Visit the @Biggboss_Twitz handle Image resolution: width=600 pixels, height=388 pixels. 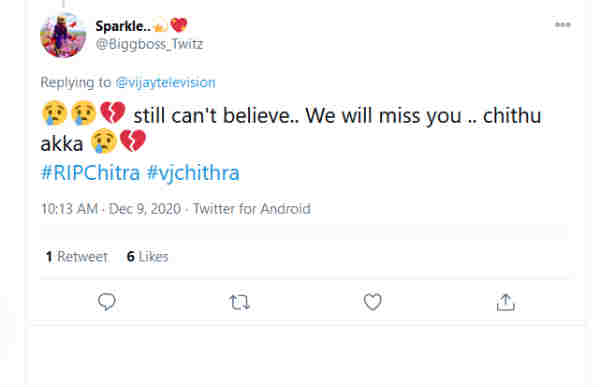(x=149, y=44)
